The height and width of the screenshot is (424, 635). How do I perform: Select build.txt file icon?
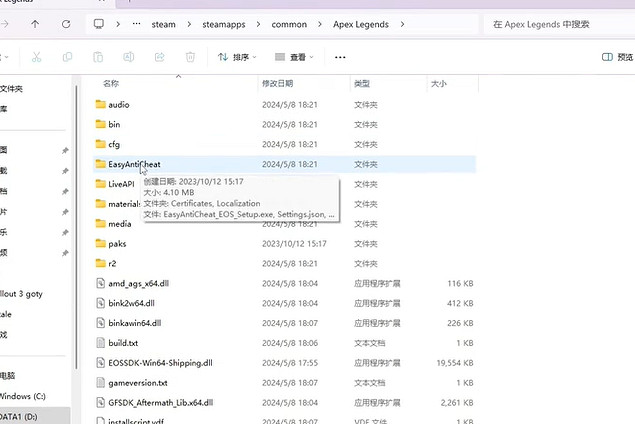point(100,343)
